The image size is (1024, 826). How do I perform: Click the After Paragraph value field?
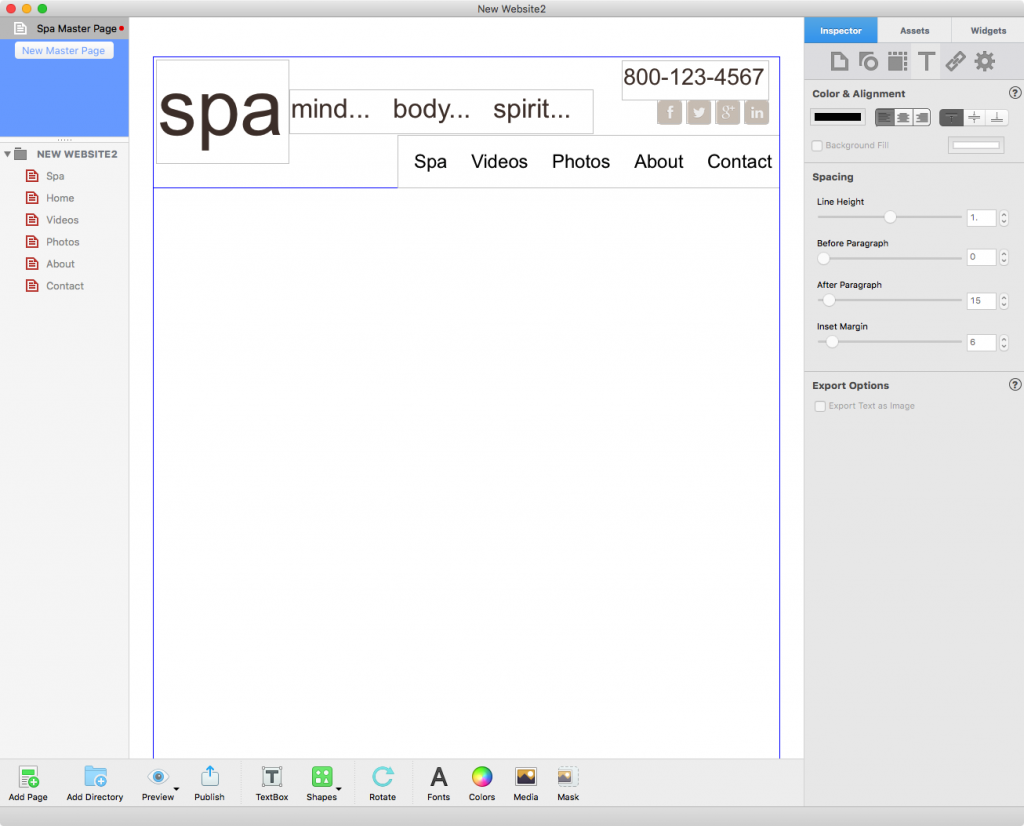coord(981,301)
